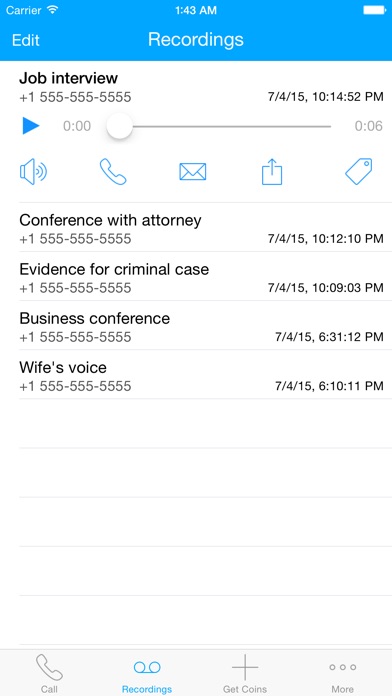Screen dimensions: 392x696
Task: Call back using the phone handset icon
Action: pos(113,171)
